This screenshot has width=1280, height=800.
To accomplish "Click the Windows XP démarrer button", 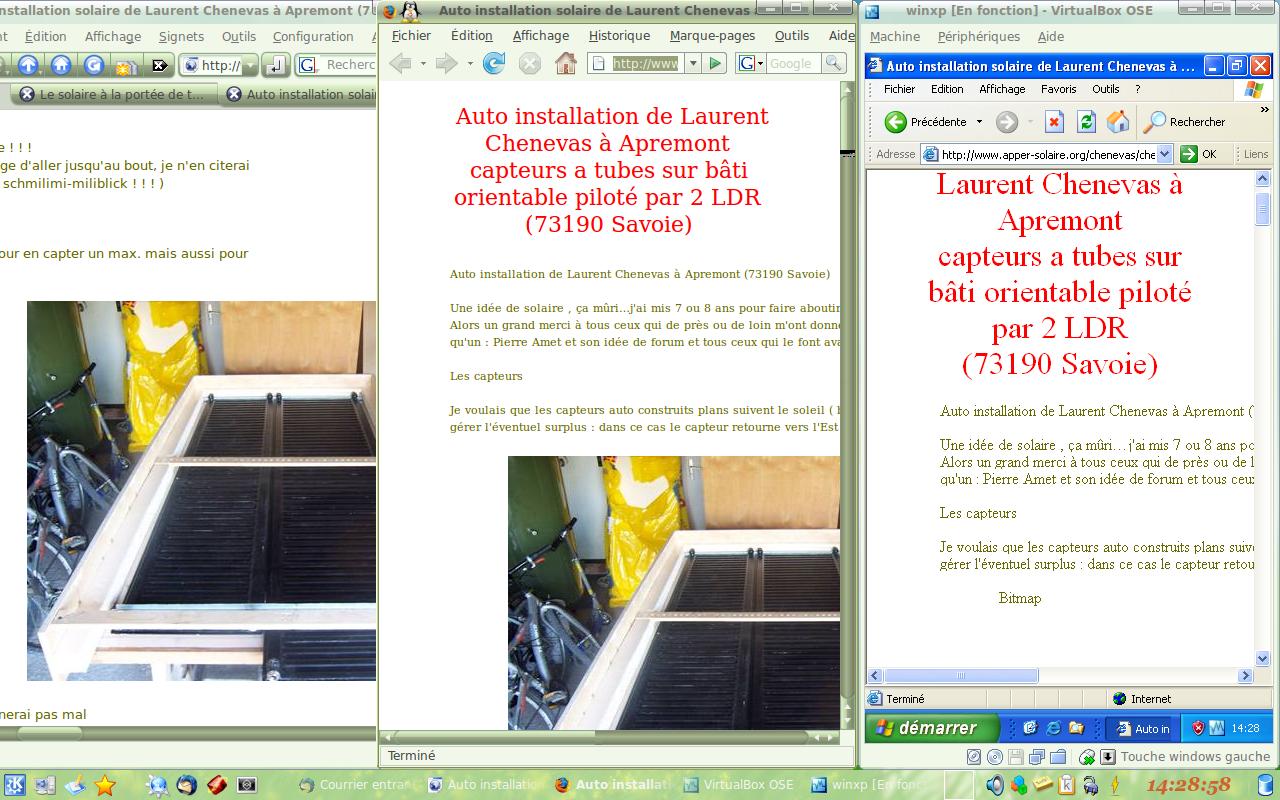I will tap(932, 728).
